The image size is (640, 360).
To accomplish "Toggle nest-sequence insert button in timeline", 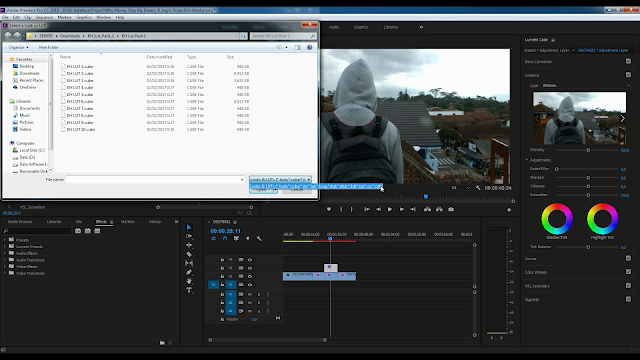I will click(x=213, y=238).
